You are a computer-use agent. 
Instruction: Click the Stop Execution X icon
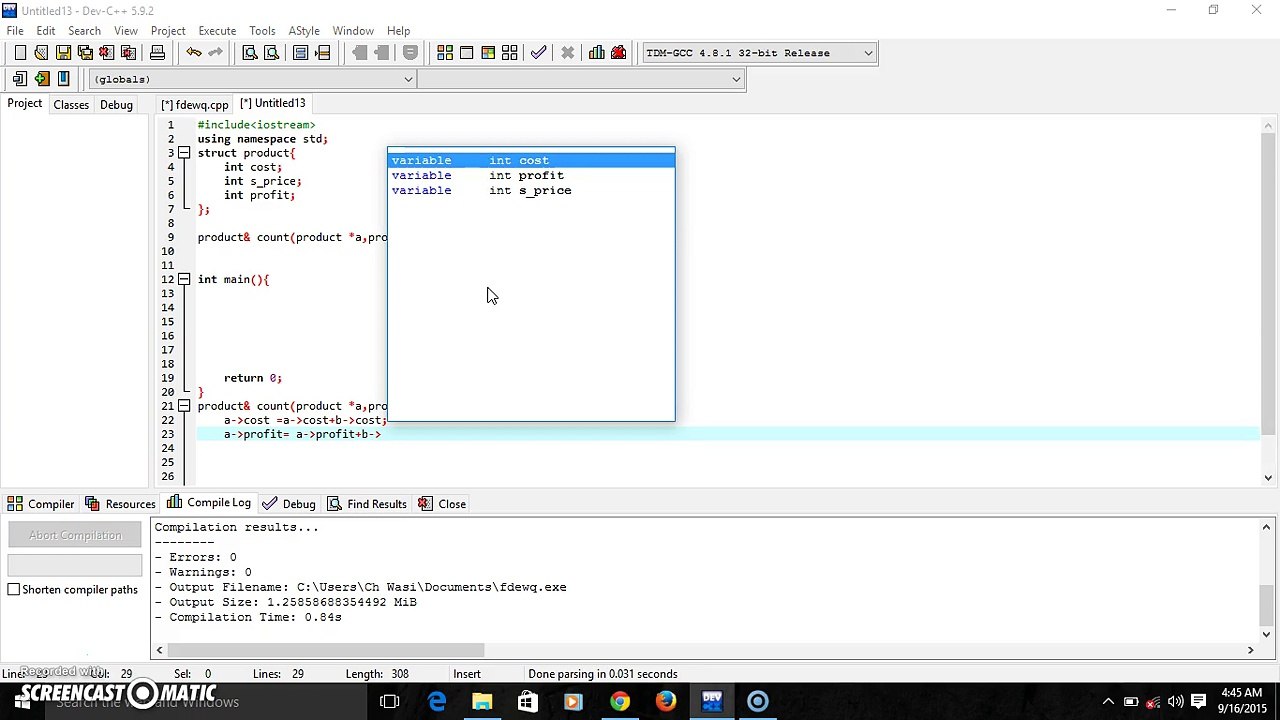[x=568, y=53]
